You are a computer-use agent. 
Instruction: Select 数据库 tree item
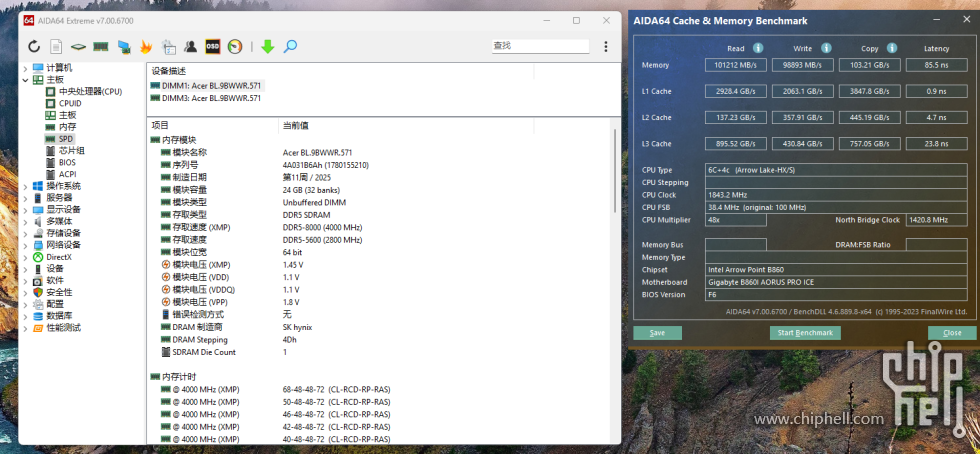[x=59, y=316]
